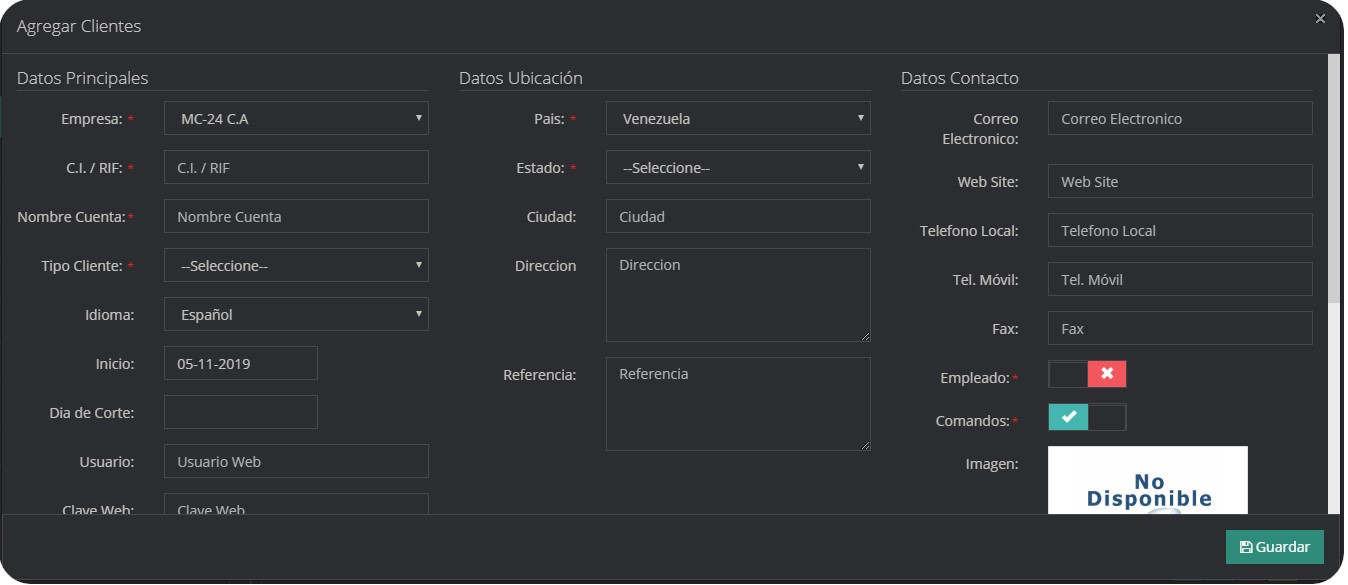Focus the Usuario Web input
This screenshot has width=1348, height=585.
click(296, 462)
